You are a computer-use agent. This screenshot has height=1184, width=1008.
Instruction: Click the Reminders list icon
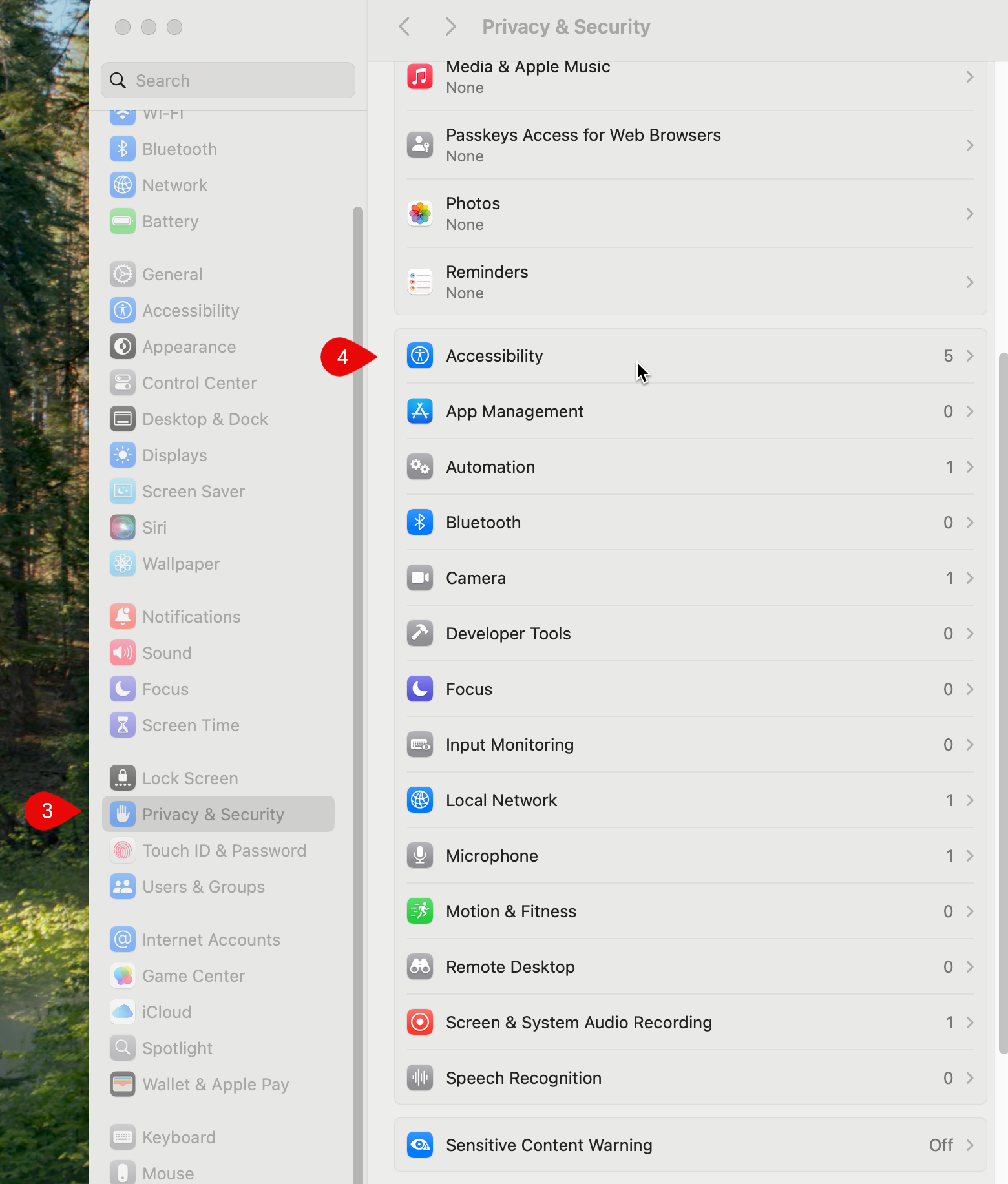420,282
